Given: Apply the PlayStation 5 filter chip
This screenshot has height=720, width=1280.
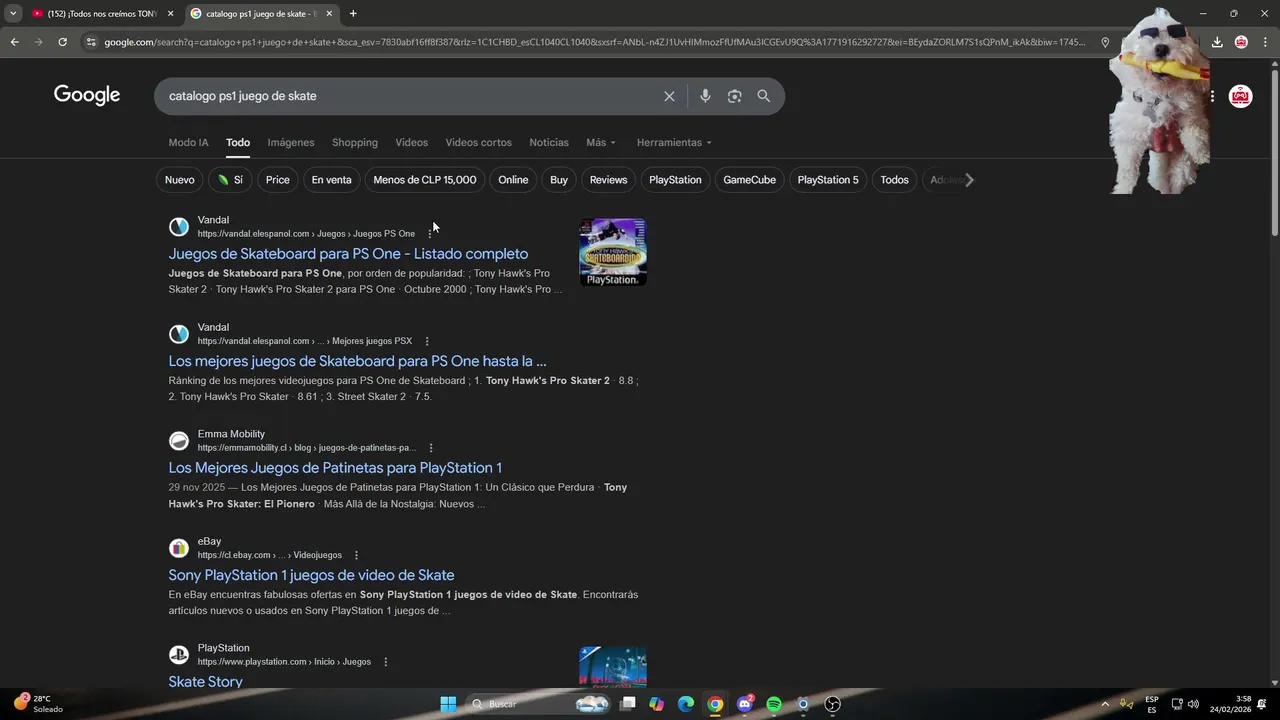Looking at the screenshot, I should click(828, 180).
